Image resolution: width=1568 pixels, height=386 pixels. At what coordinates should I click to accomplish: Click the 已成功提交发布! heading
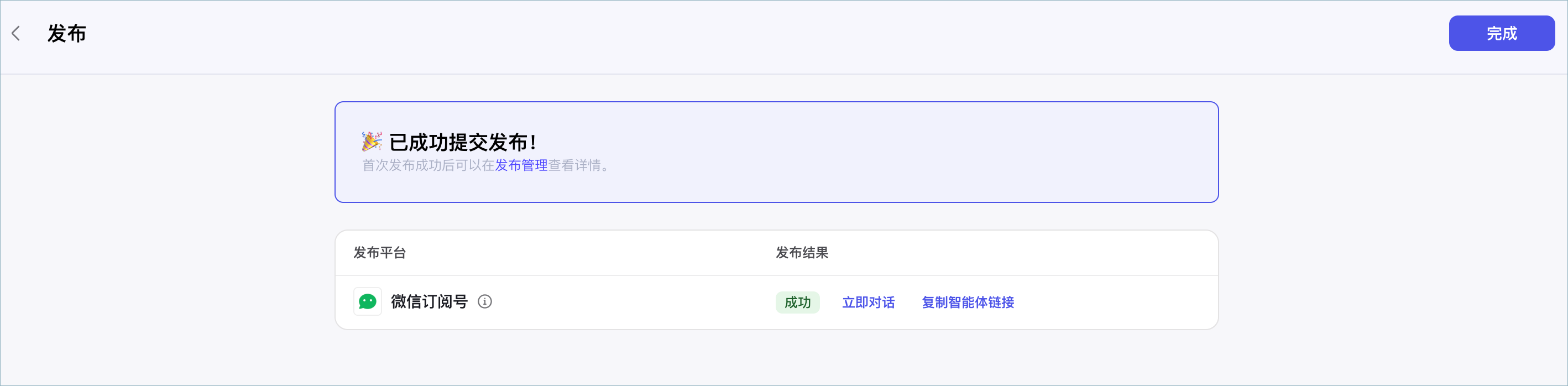tap(463, 142)
